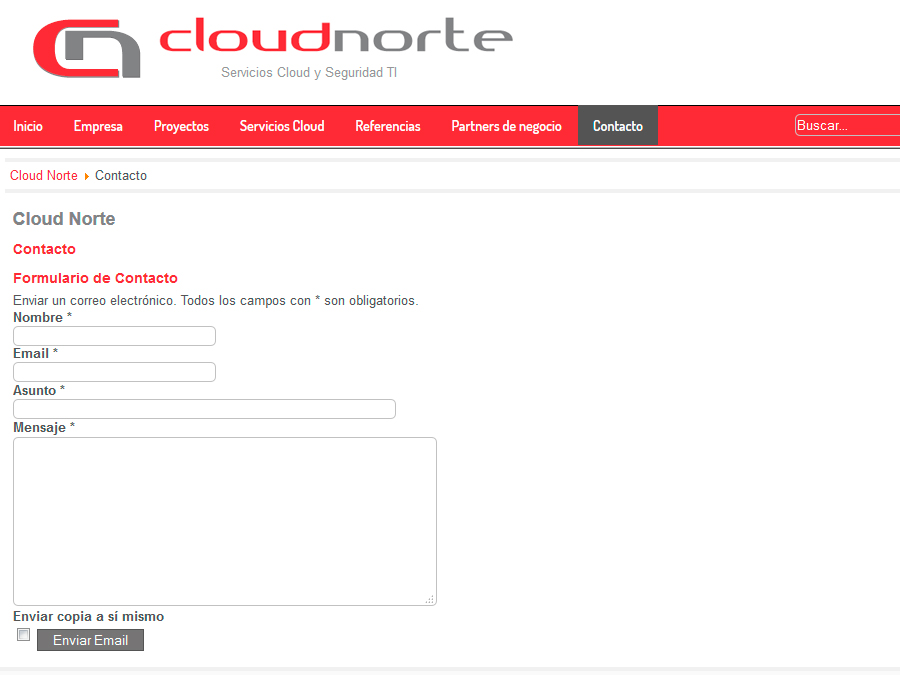Click the Email * field label
Viewport: 900px width, 675px height.
pos(36,354)
